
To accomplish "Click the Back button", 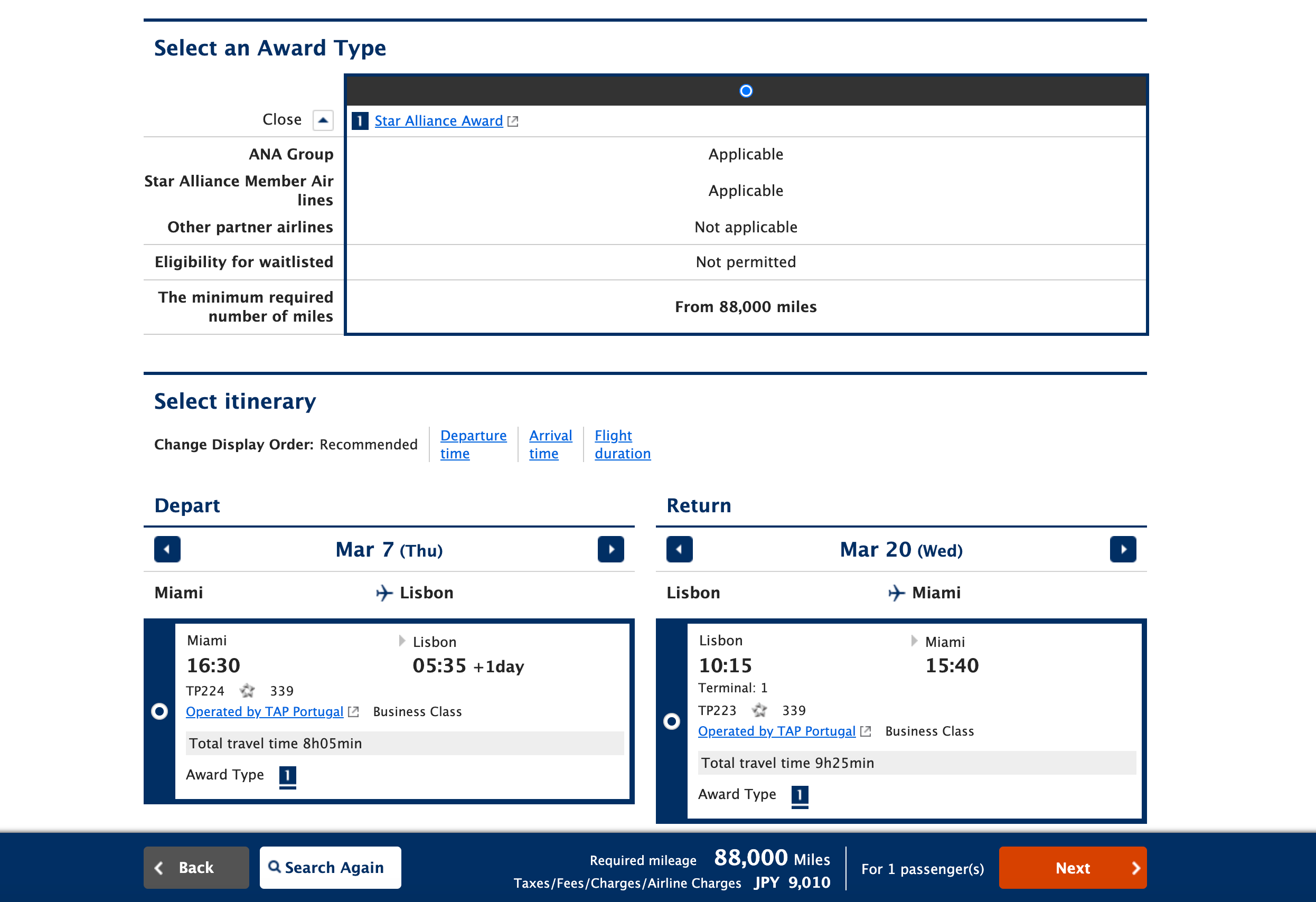I will 196,868.
